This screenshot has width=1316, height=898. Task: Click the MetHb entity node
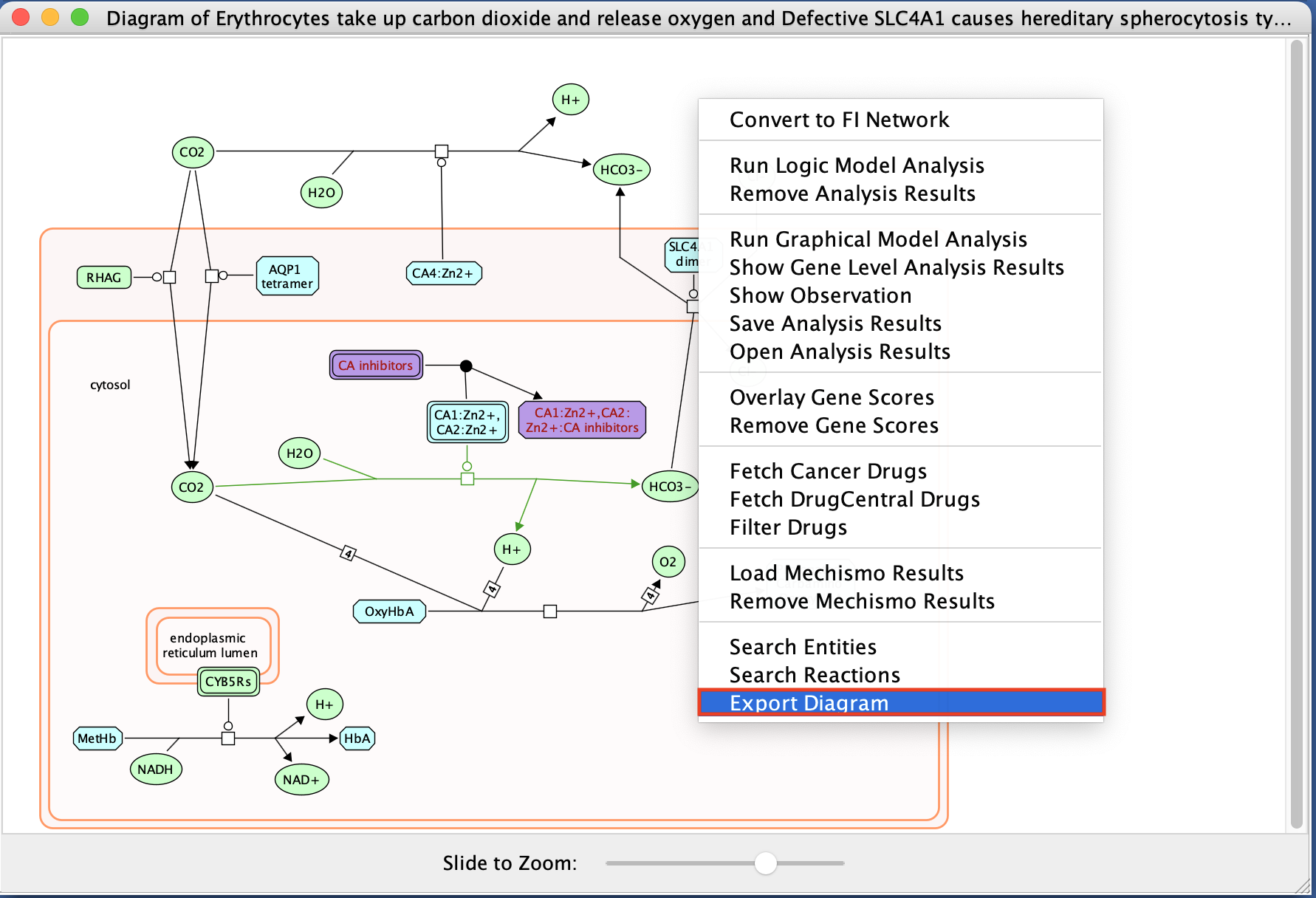coord(97,738)
